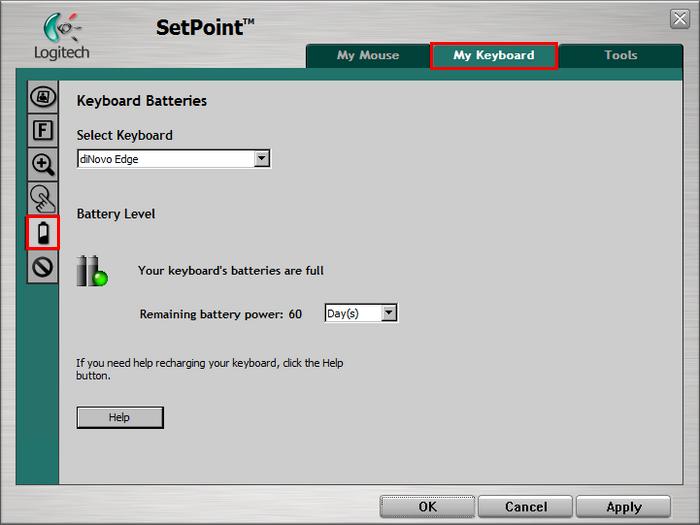The height and width of the screenshot is (525, 700).
Task: Switch to the My Mouse tab
Action: (368, 55)
